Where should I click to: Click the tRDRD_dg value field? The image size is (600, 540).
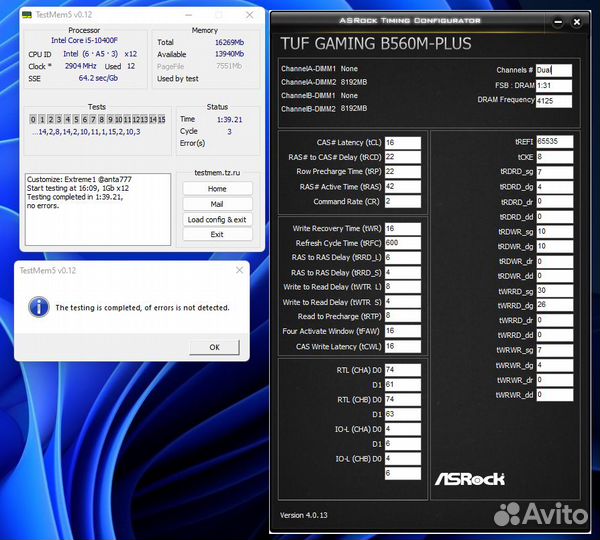554,187
